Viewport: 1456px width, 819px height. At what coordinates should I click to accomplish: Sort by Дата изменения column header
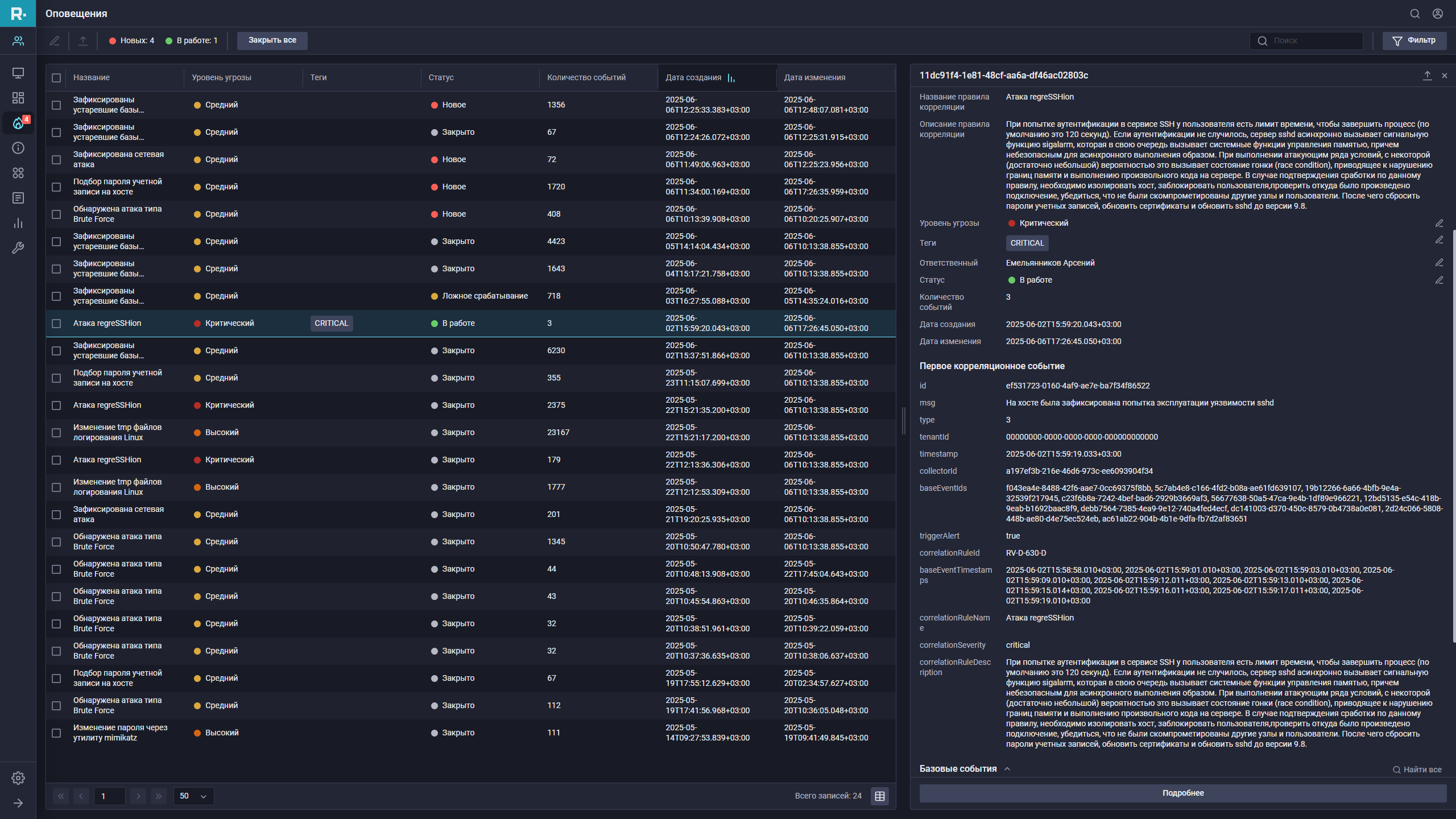point(814,78)
